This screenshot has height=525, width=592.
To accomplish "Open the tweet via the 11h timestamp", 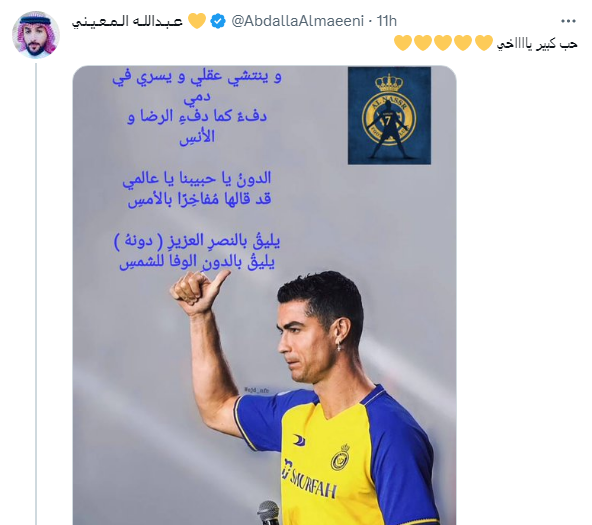I will click(x=387, y=21).
